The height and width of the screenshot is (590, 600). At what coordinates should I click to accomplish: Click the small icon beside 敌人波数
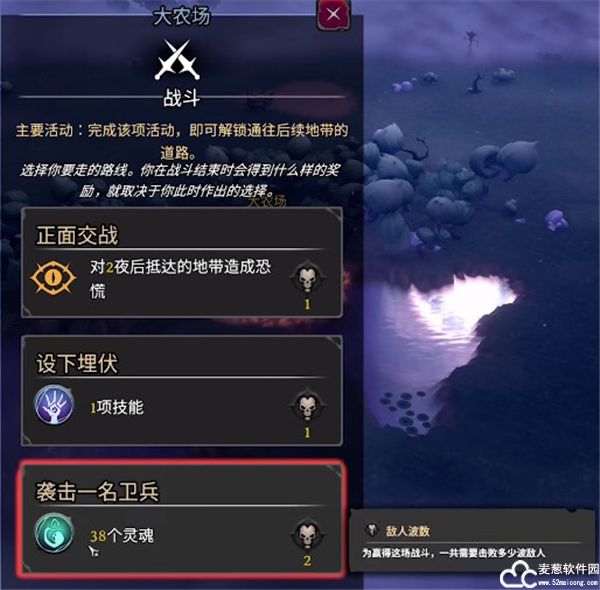tap(371, 530)
